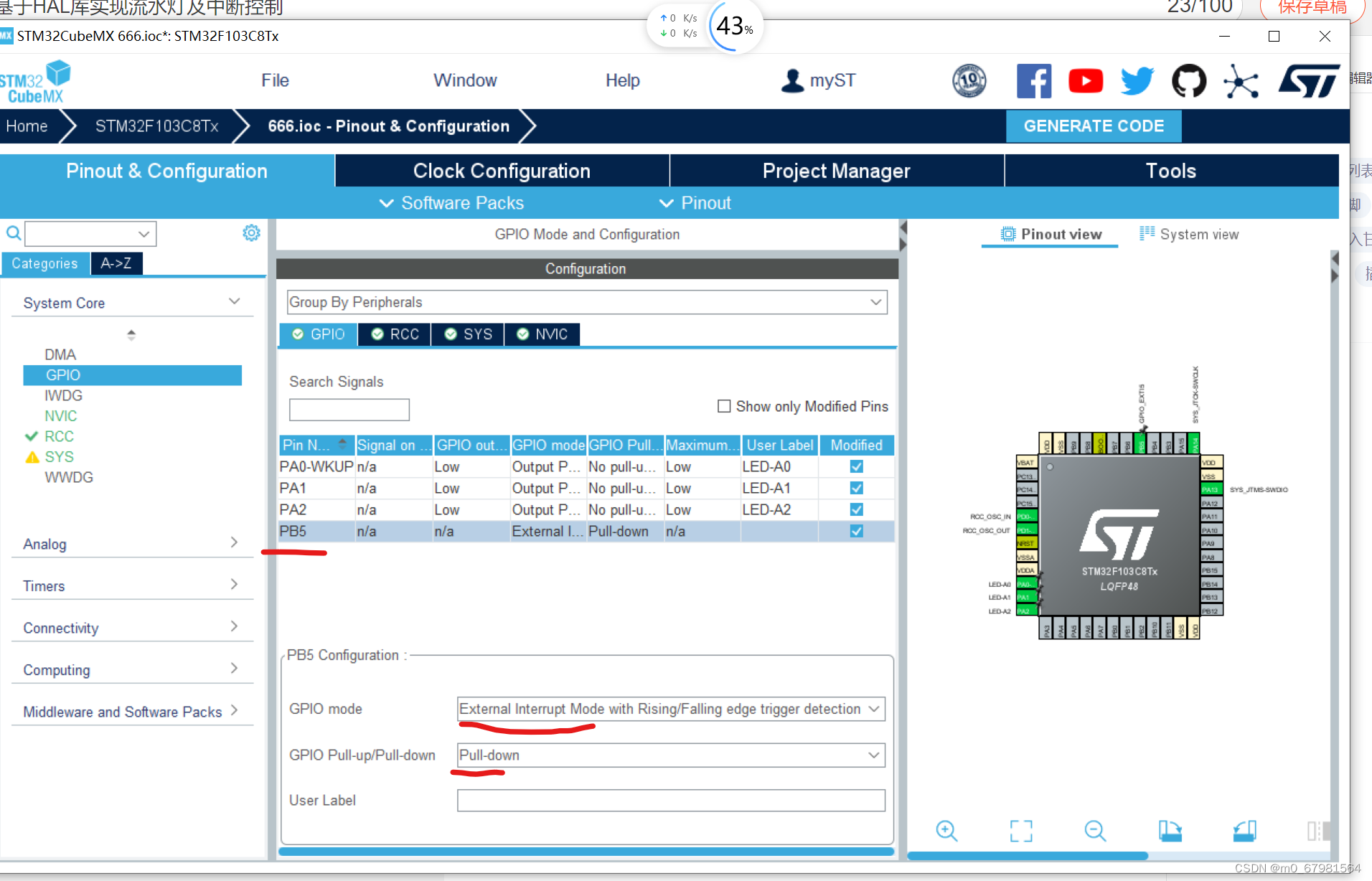Click the STM32F103C8Tx breadcrumb

[x=156, y=126]
